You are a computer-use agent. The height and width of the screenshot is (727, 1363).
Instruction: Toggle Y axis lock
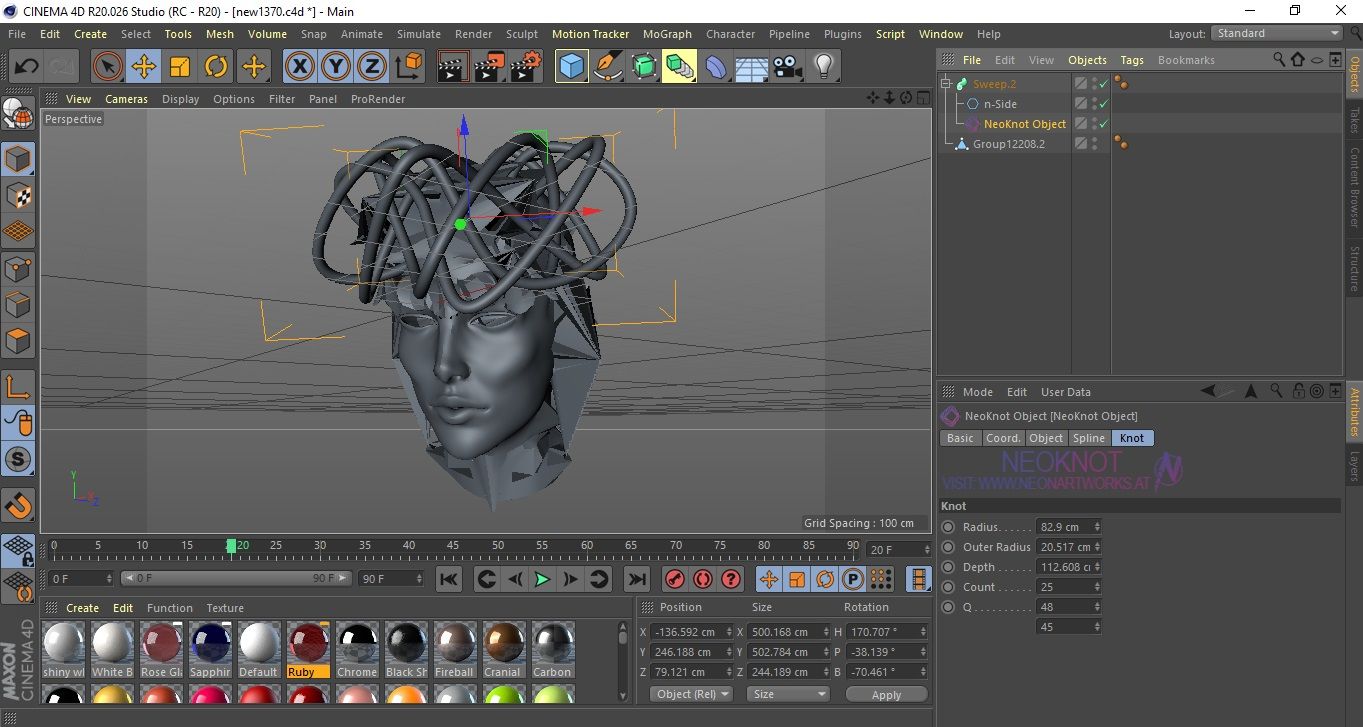click(336, 67)
